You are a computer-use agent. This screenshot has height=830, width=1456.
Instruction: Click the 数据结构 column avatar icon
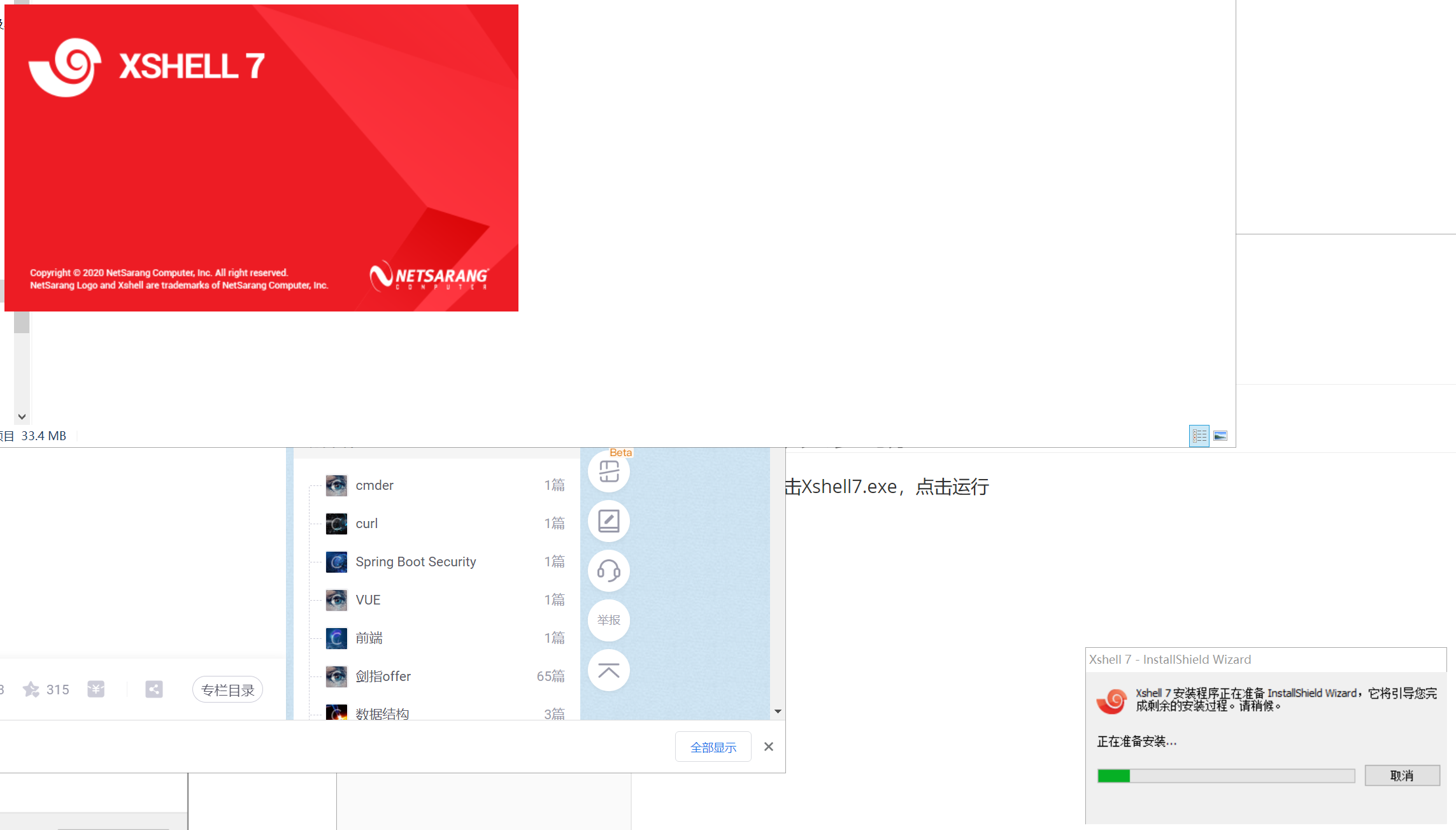pos(336,712)
